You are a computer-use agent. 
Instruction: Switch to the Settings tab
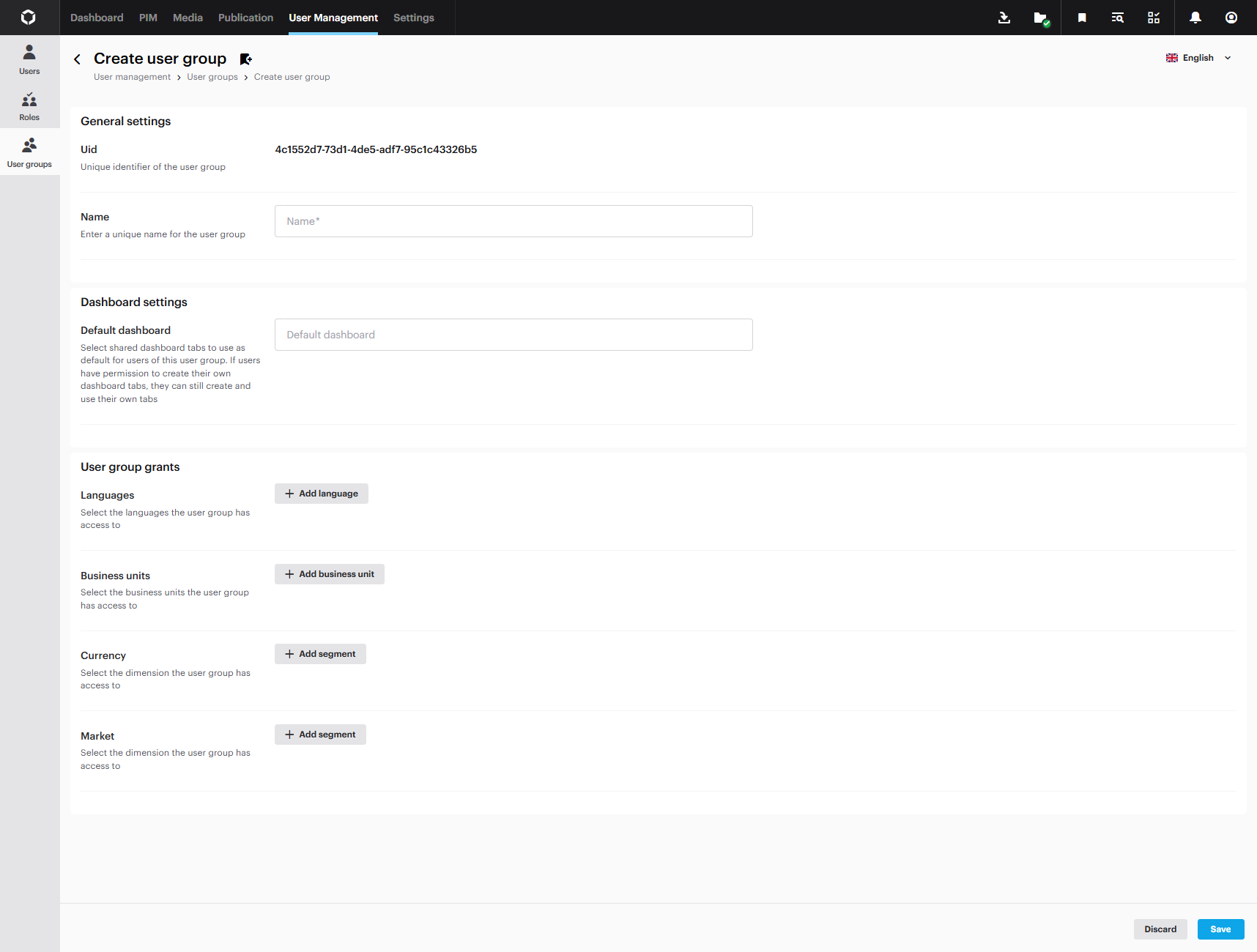tap(413, 18)
